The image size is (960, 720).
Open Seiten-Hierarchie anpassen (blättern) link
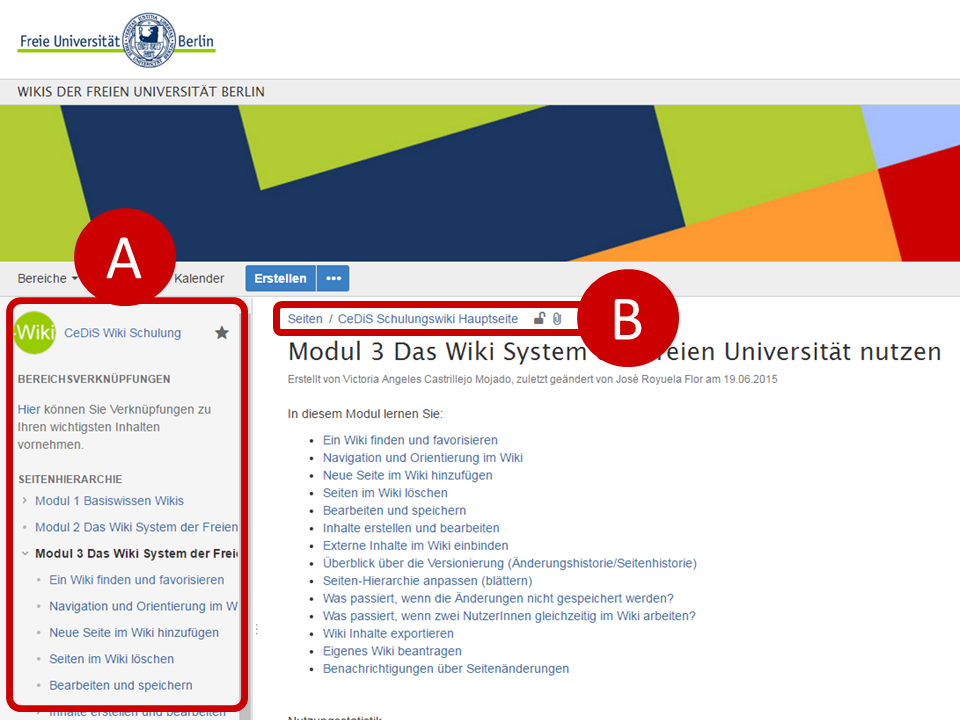point(428,581)
